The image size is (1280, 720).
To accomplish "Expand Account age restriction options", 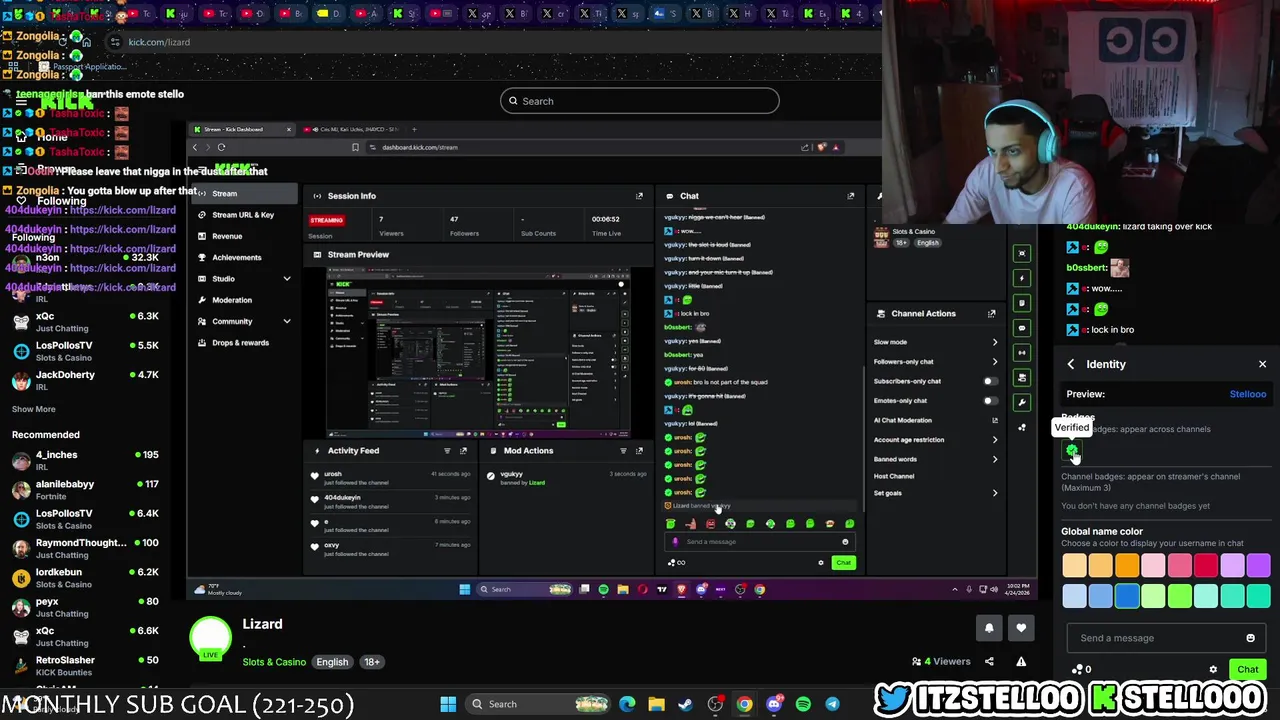I will tap(994, 440).
